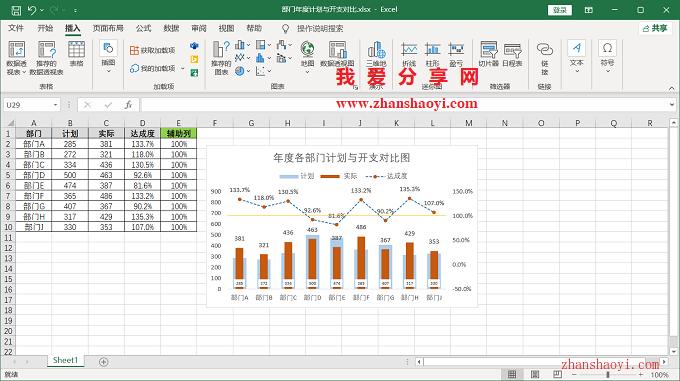This screenshot has height=381, width=680.
Task: Click the Select All corner triangle
Action: click(x=10, y=123)
